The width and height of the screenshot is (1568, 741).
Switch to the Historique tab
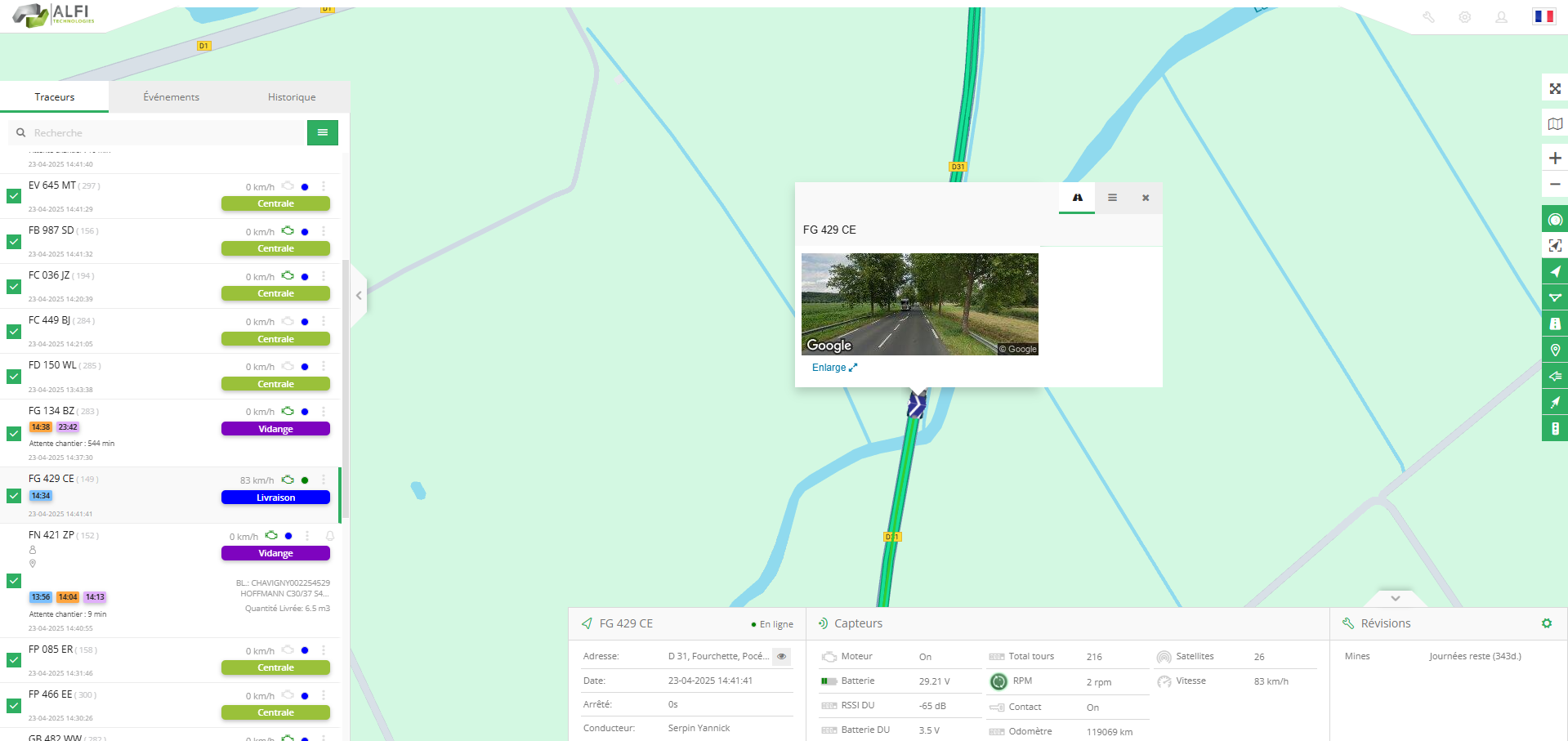292,97
